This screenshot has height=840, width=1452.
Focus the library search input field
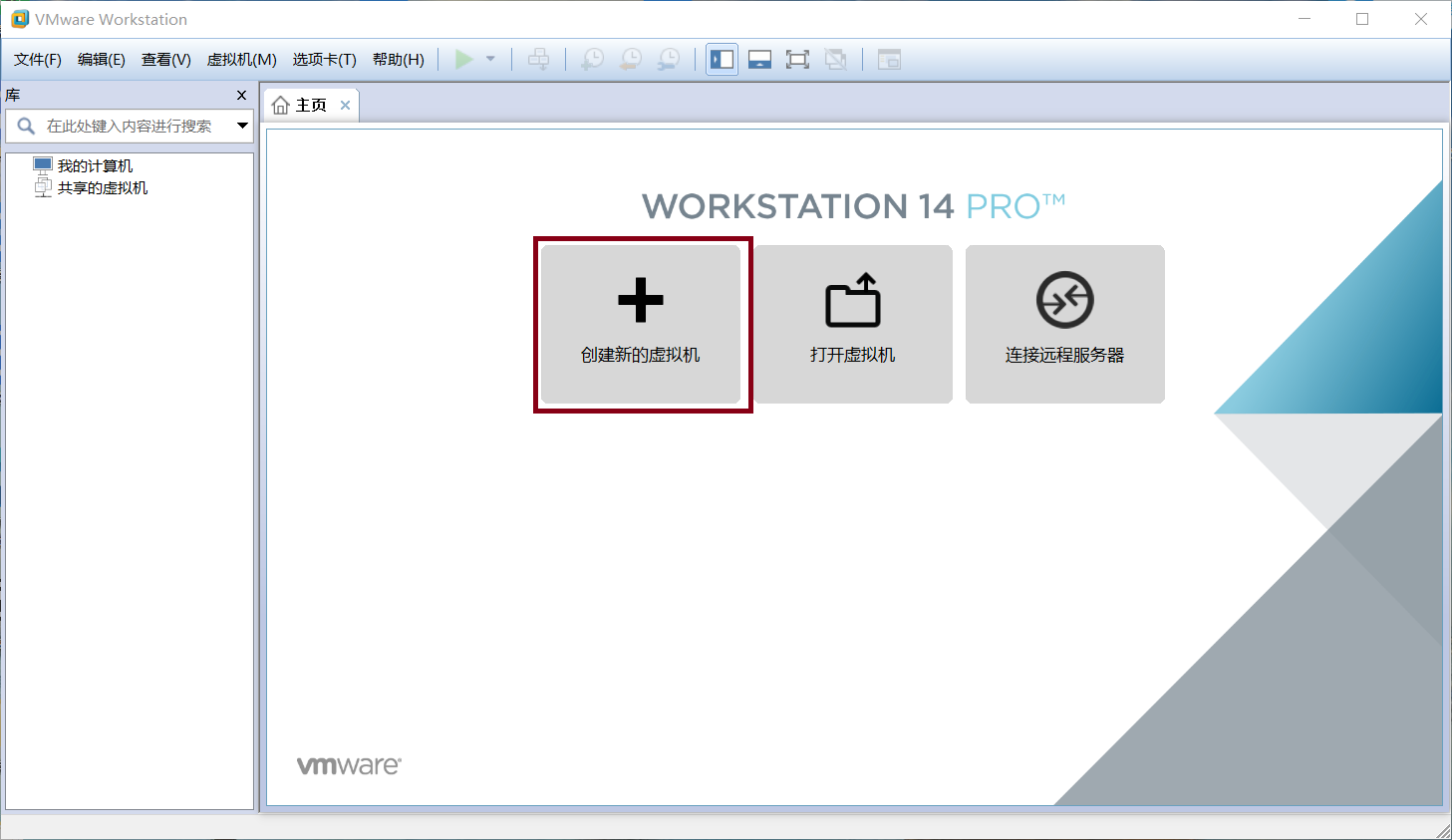pos(130,126)
